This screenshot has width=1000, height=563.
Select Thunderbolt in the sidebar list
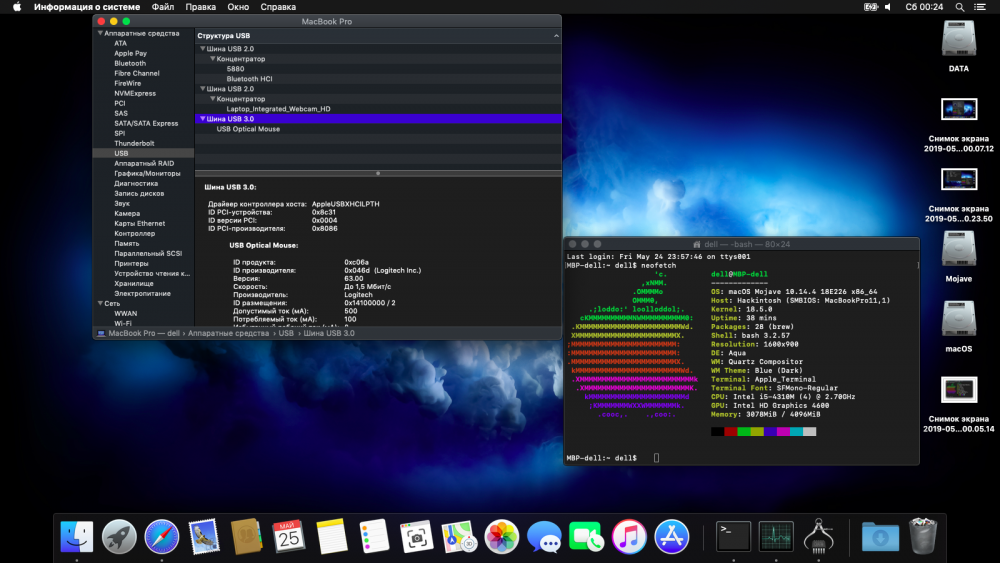[134, 143]
